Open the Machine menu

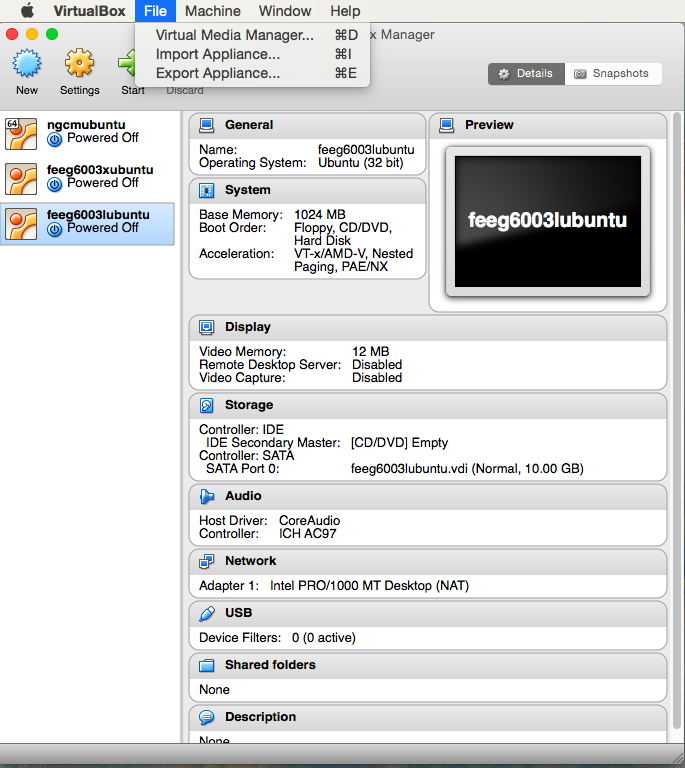(213, 11)
